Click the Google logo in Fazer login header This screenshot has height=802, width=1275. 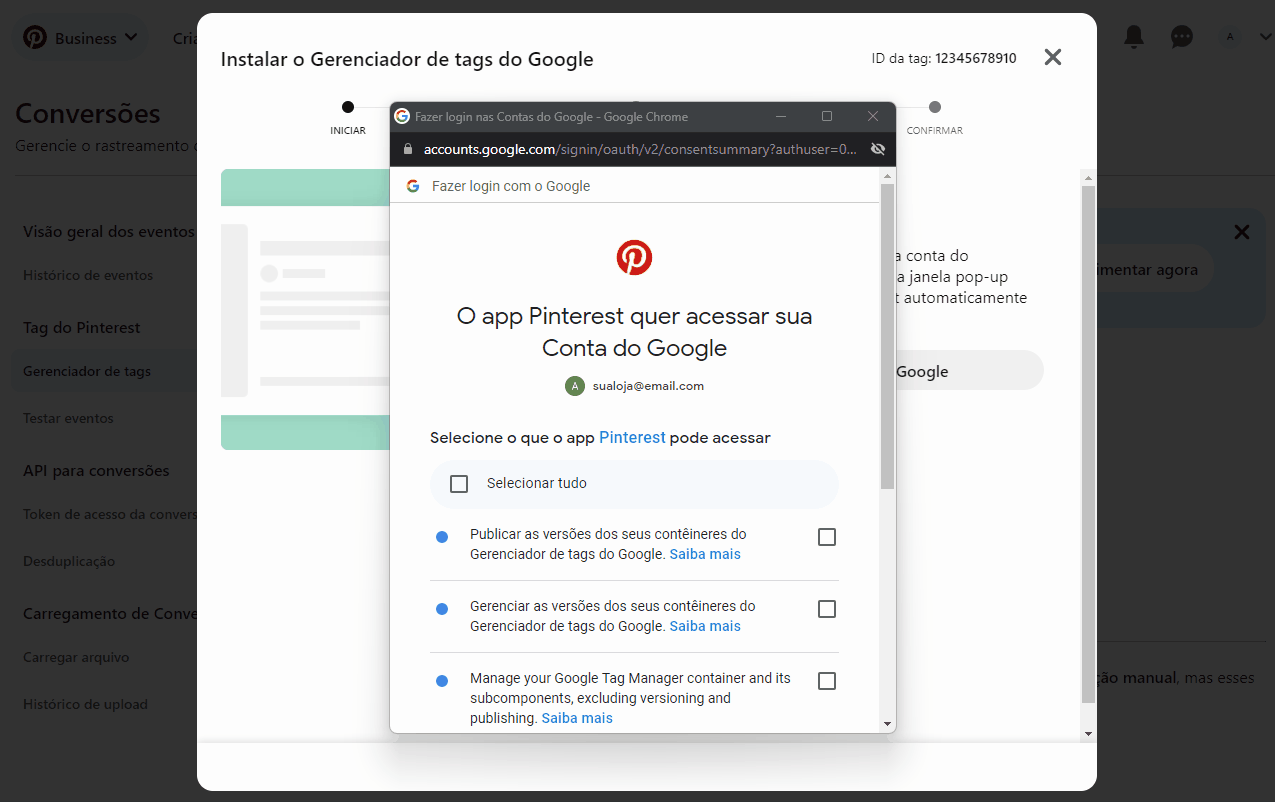tap(413, 186)
